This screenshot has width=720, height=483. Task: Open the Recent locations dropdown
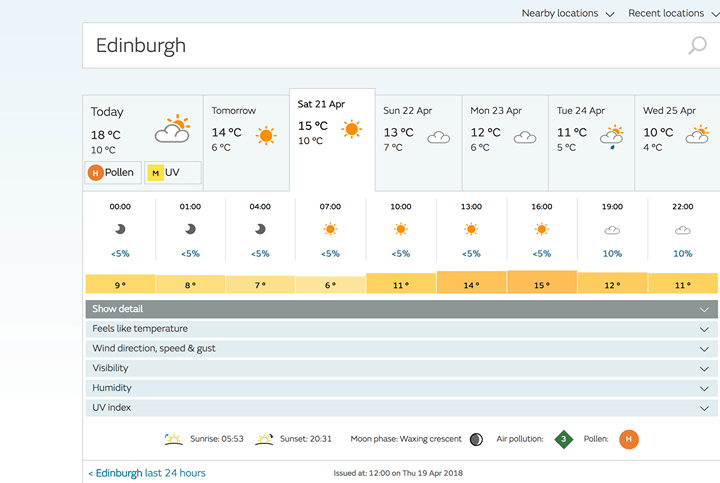click(x=672, y=13)
